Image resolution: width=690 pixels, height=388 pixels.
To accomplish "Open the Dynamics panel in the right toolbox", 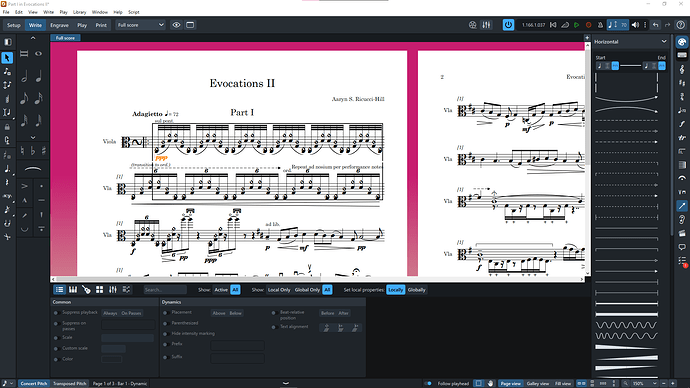I will pos(682,124).
